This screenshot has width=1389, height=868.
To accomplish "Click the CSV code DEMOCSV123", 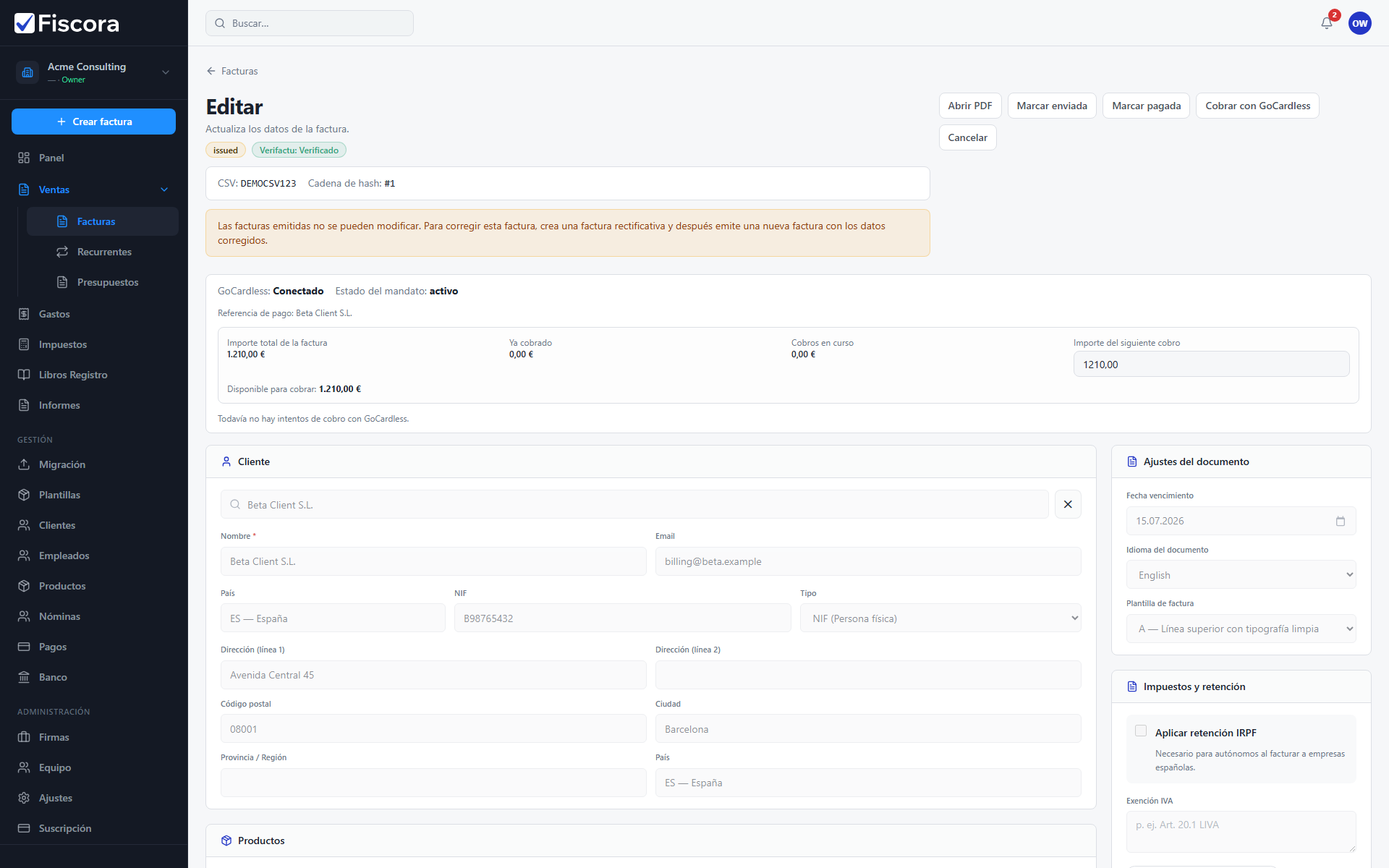I will 268,184.
